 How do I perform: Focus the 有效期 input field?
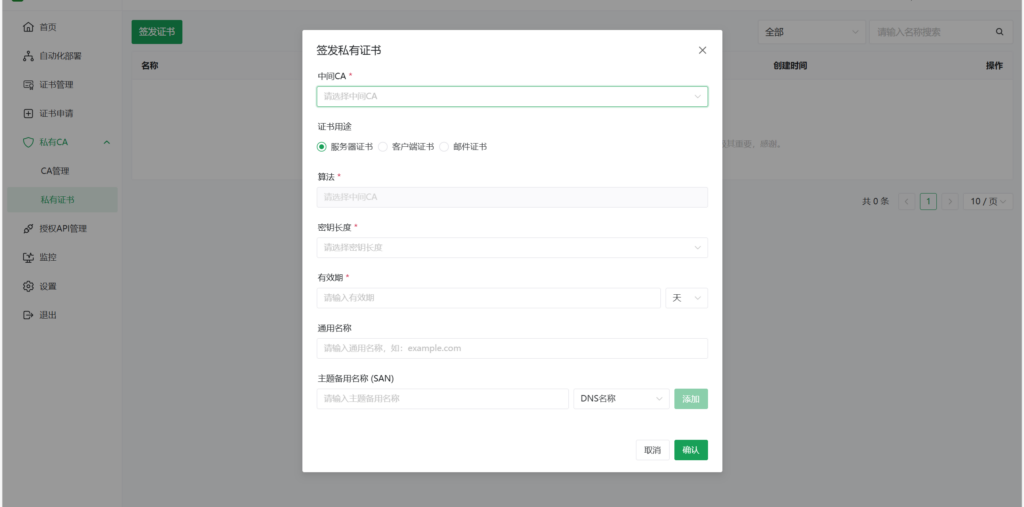coord(488,298)
